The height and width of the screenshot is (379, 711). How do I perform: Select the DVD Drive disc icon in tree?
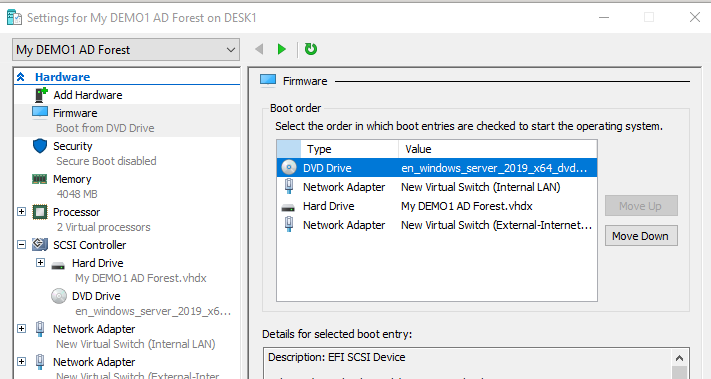[59, 296]
